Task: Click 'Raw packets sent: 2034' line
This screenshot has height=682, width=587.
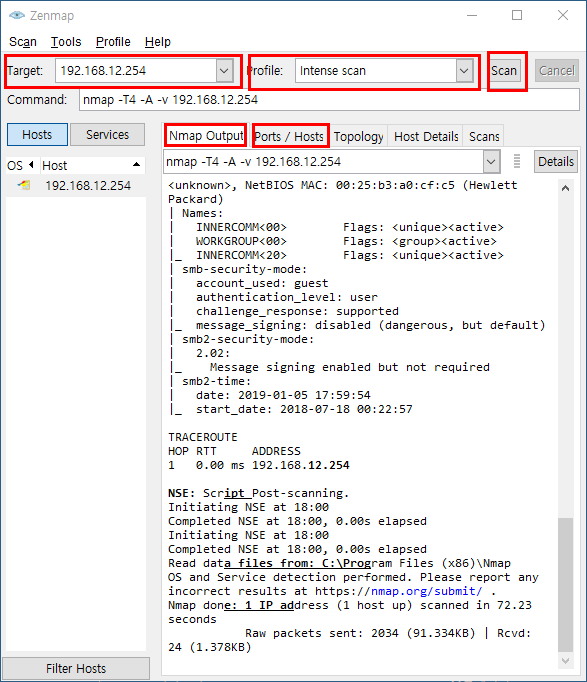Action: [322, 633]
